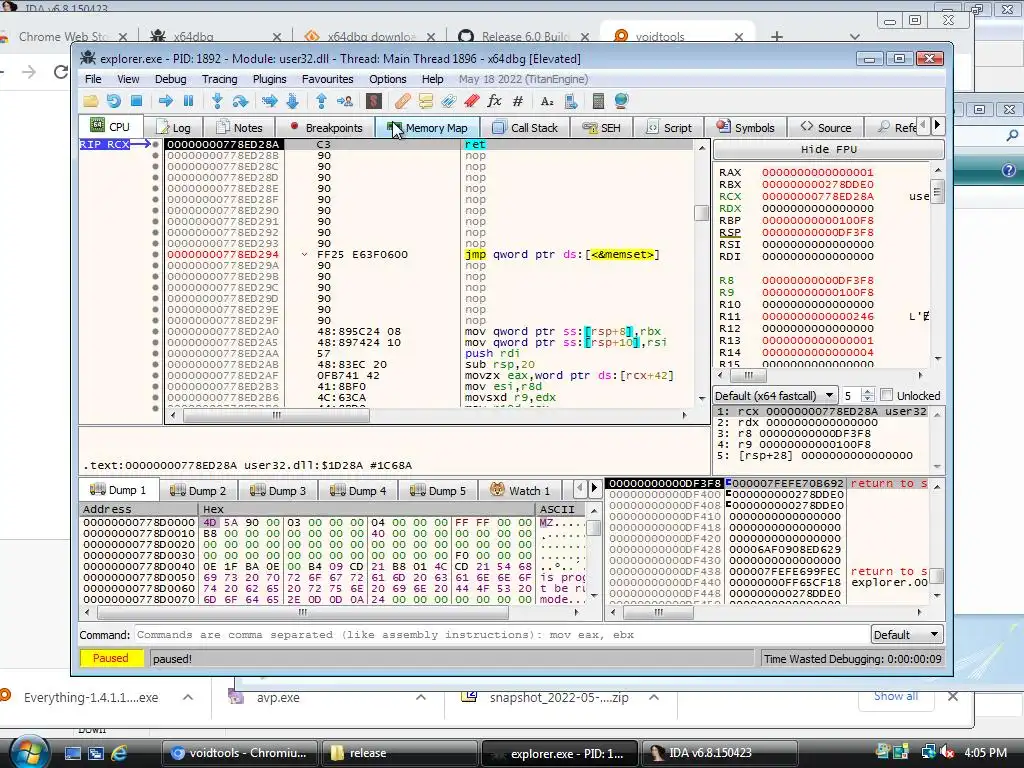Screen dimensions: 1024x768
Task: Click the Execute till return icon
Action: point(321,101)
